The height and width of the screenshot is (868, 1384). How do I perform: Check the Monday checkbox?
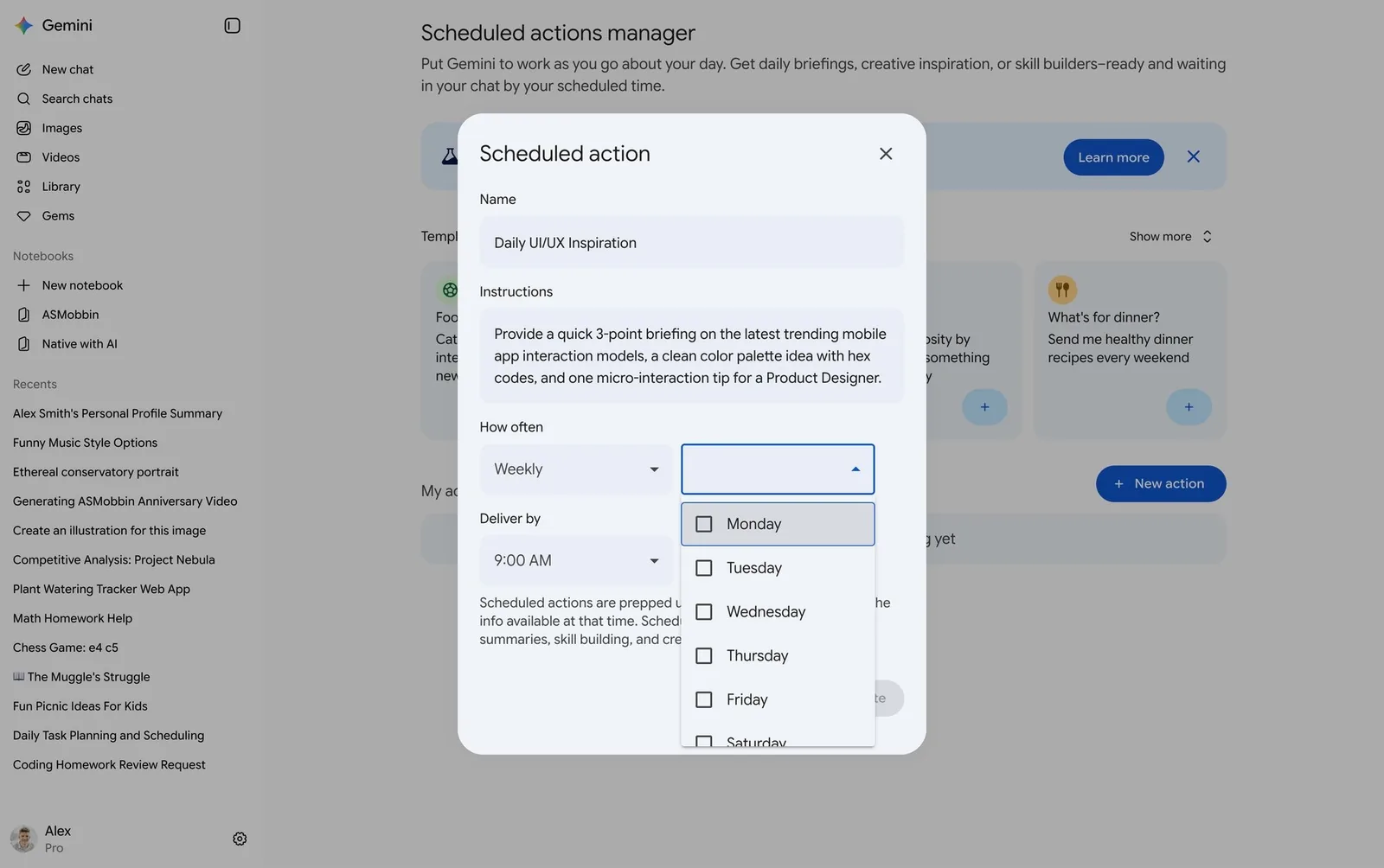(x=704, y=524)
